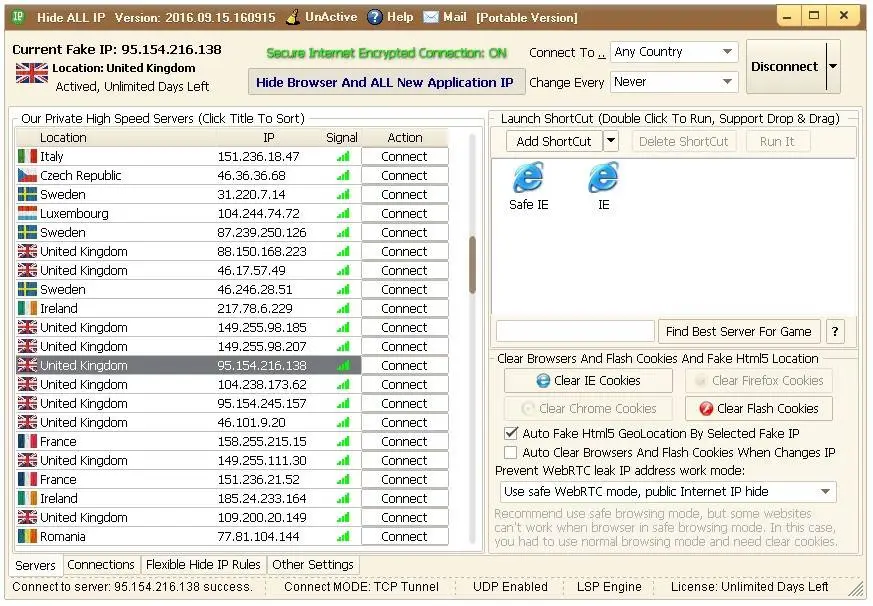This screenshot has height=606, width=873.
Task: Switch to the Connections tab
Action: point(101,565)
